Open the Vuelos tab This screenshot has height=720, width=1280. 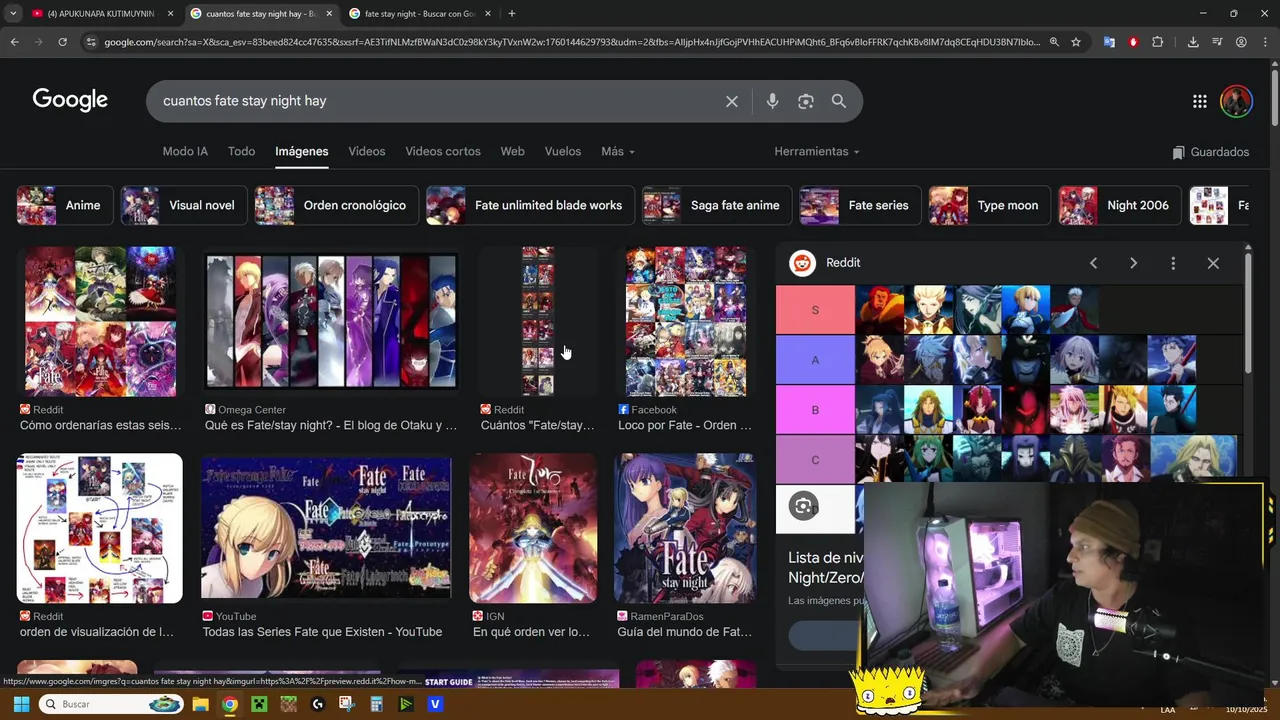563,151
